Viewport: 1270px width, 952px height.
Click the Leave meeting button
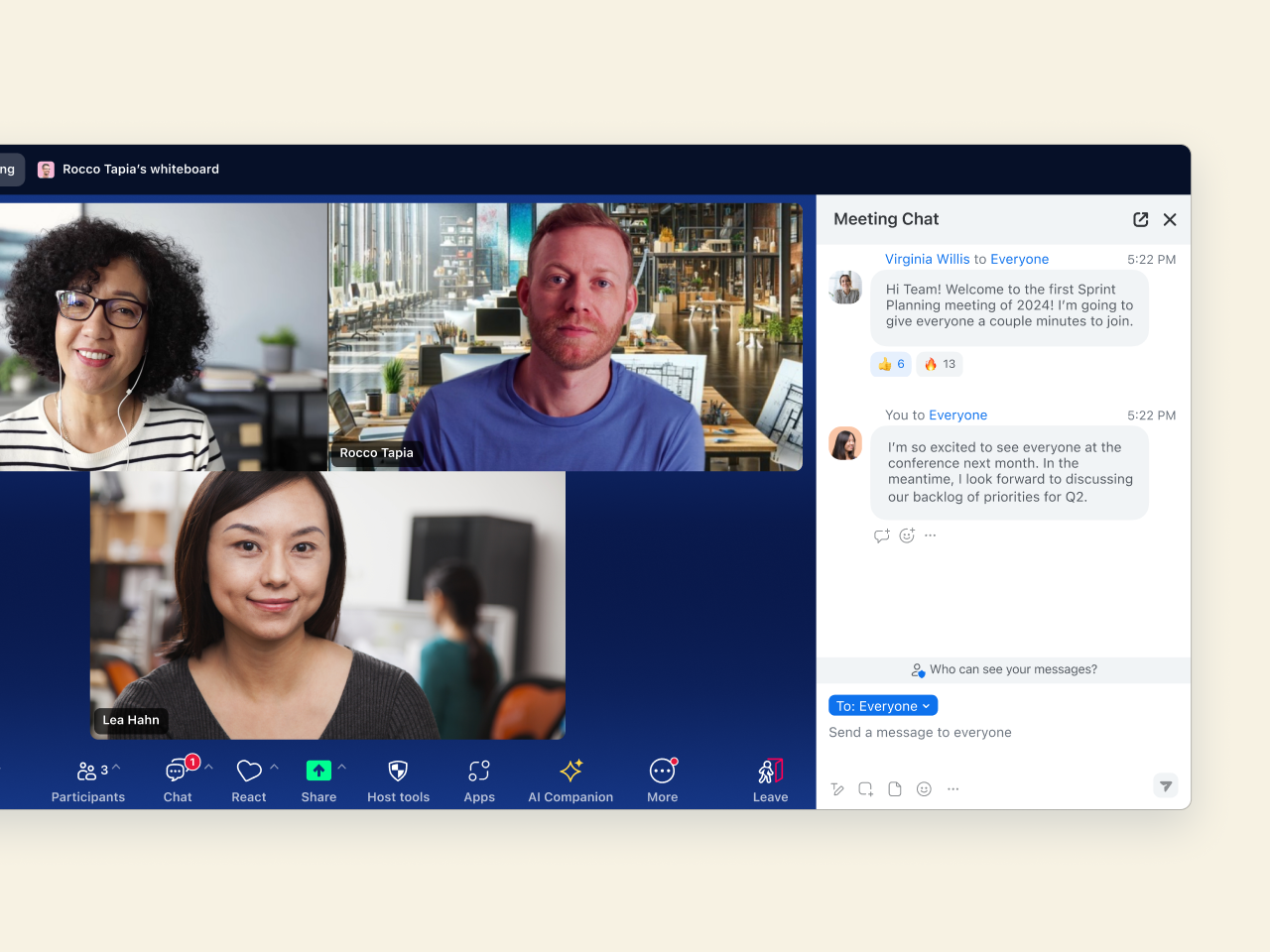click(x=770, y=779)
